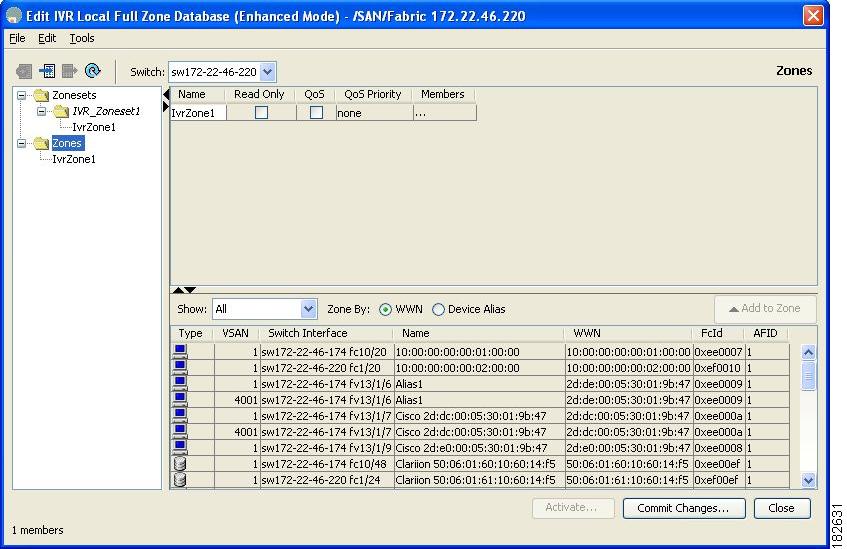Open the Switch dropdown sw172-22-46-220
The width and height of the screenshot is (847, 549).
point(267,72)
